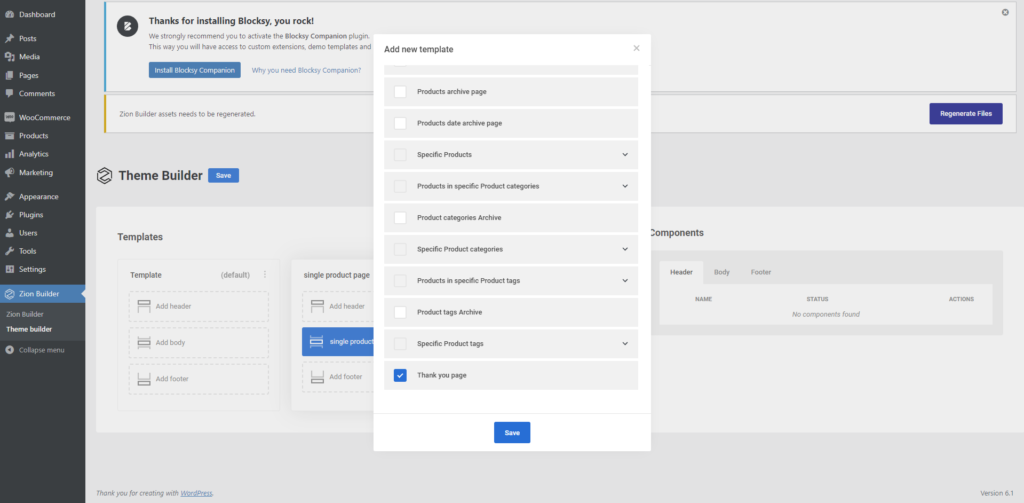
Task: Check the Product tags Archive checkbox
Action: (400, 312)
